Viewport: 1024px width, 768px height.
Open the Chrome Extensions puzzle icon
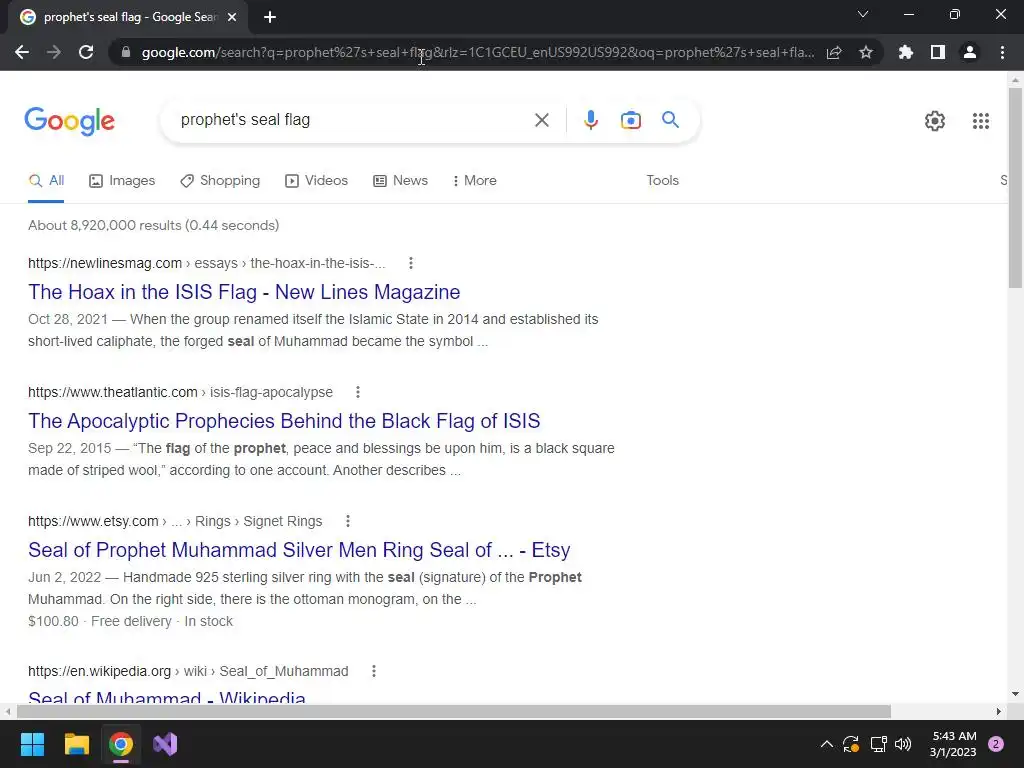[x=906, y=52]
